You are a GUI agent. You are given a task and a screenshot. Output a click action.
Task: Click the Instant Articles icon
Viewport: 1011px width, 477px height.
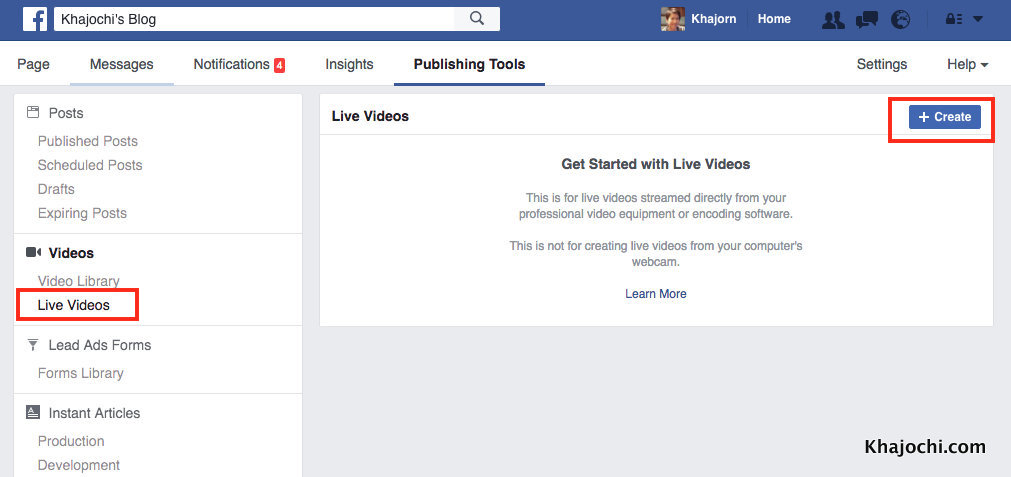pos(33,413)
